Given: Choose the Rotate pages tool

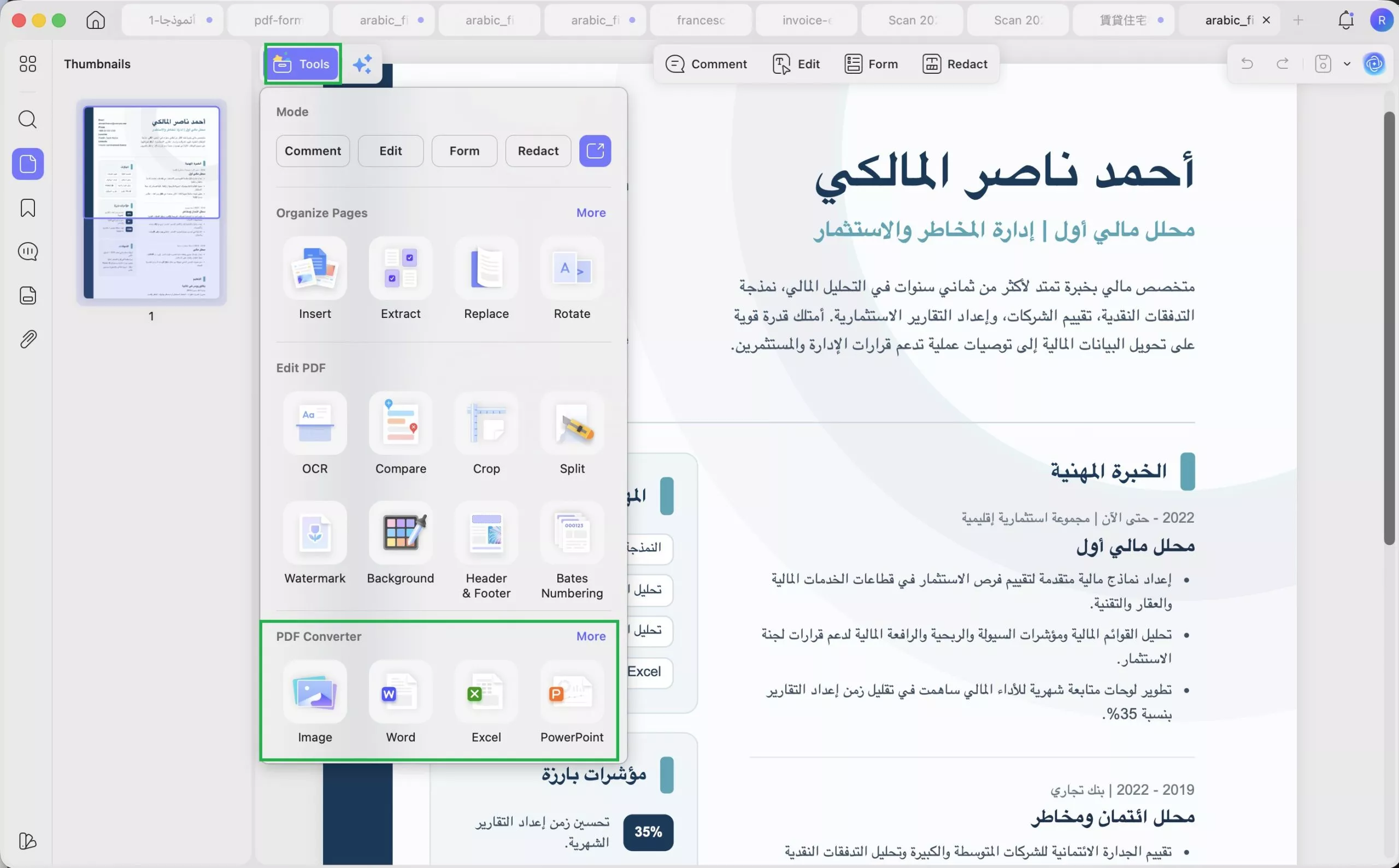Looking at the screenshot, I should pyautogui.click(x=572, y=279).
